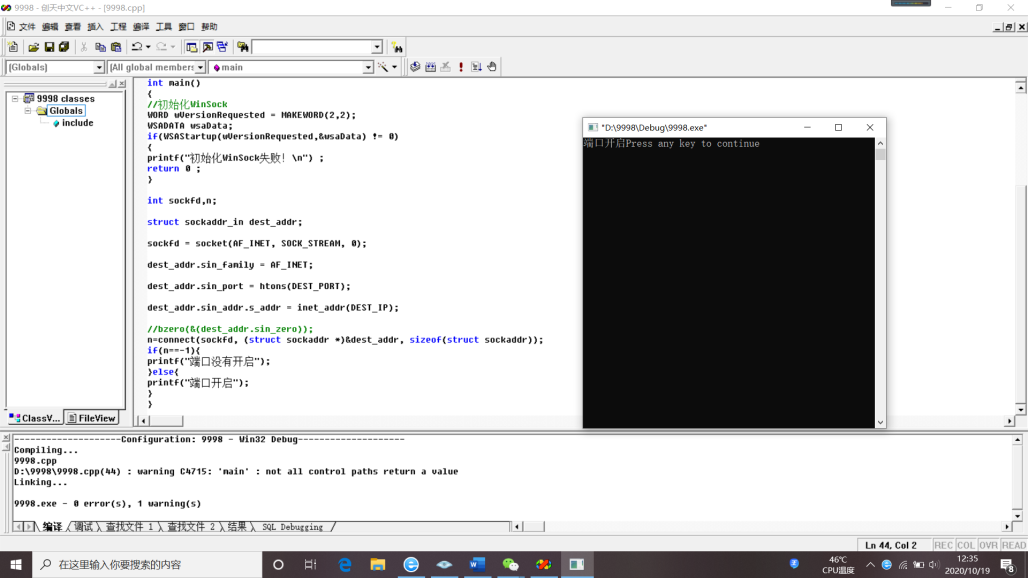Viewport: 1028px width, 578px height.
Task: Click the hand breakpoint icon
Action: 492,67
